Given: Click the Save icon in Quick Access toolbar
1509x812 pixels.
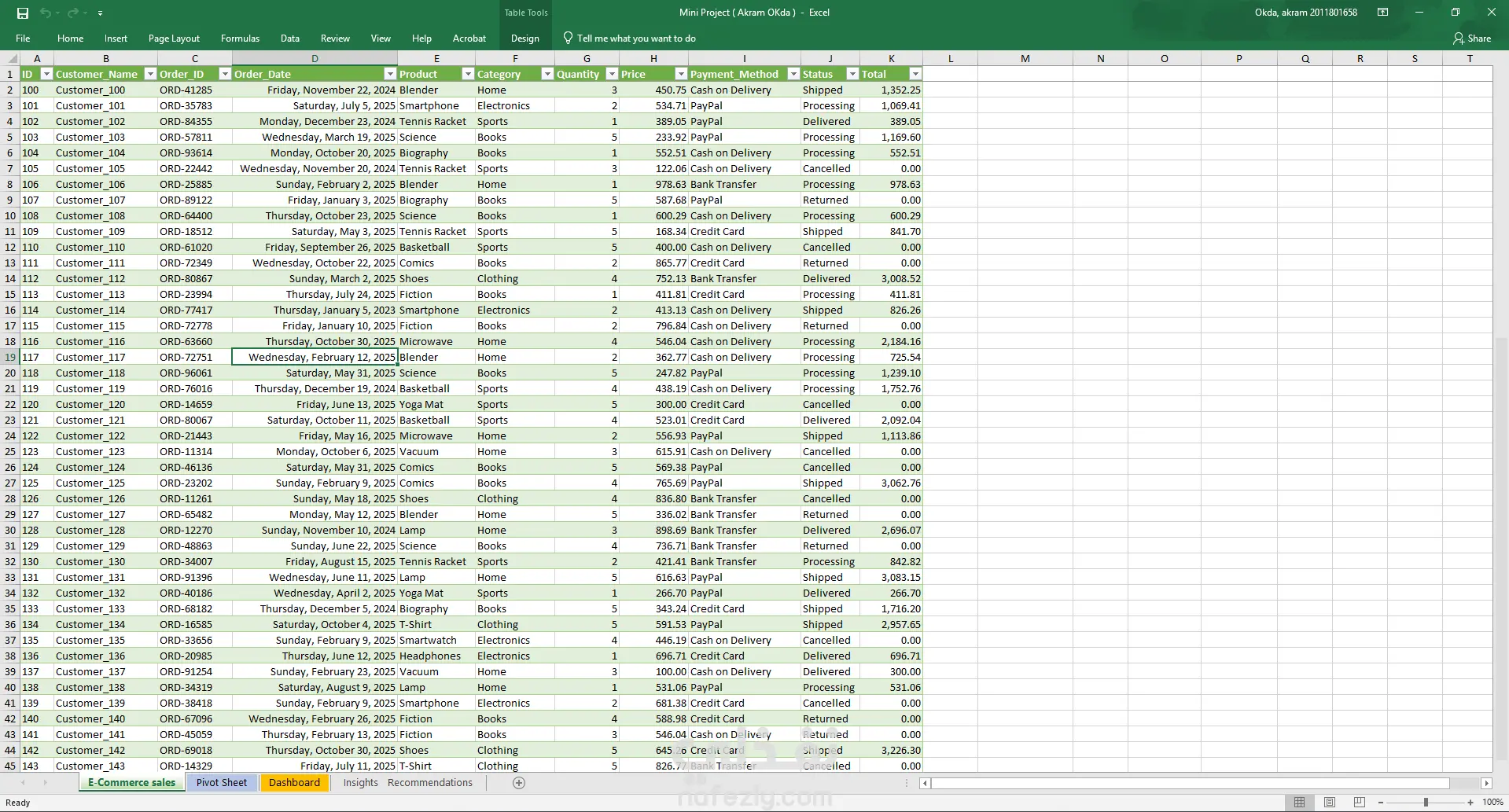Looking at the screenshot, I should (22, 13).
